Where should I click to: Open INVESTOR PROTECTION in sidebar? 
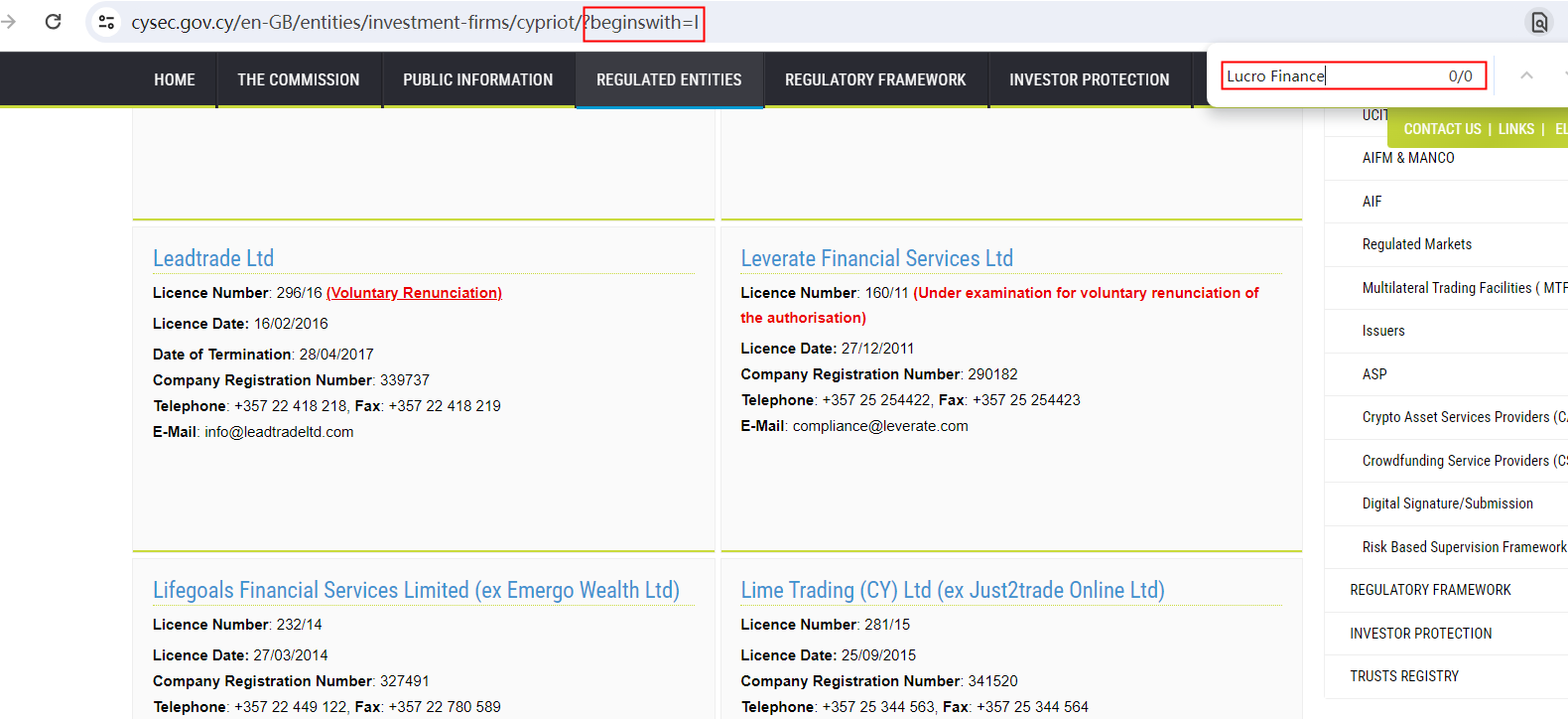pos(1420,634)
